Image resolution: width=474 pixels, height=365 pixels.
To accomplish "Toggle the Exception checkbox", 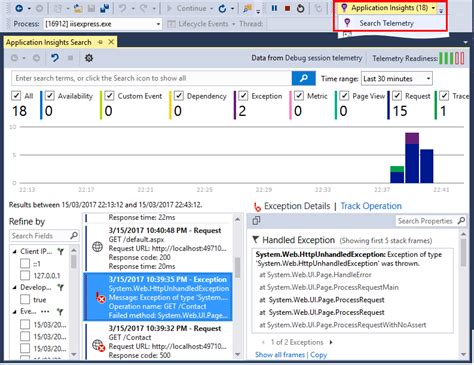I will 243,96.
